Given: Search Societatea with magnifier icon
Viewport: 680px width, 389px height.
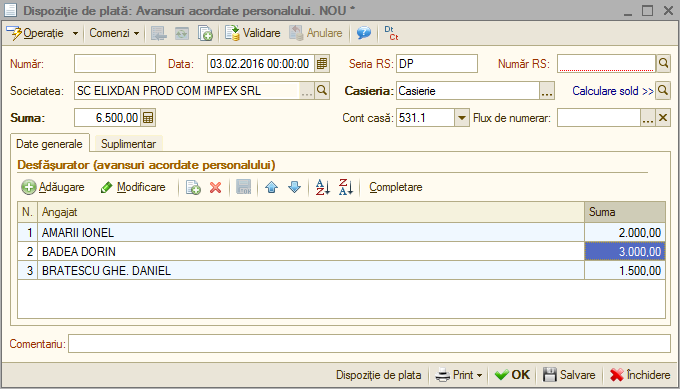Looking at the screenshot, I should coord(322,90).
